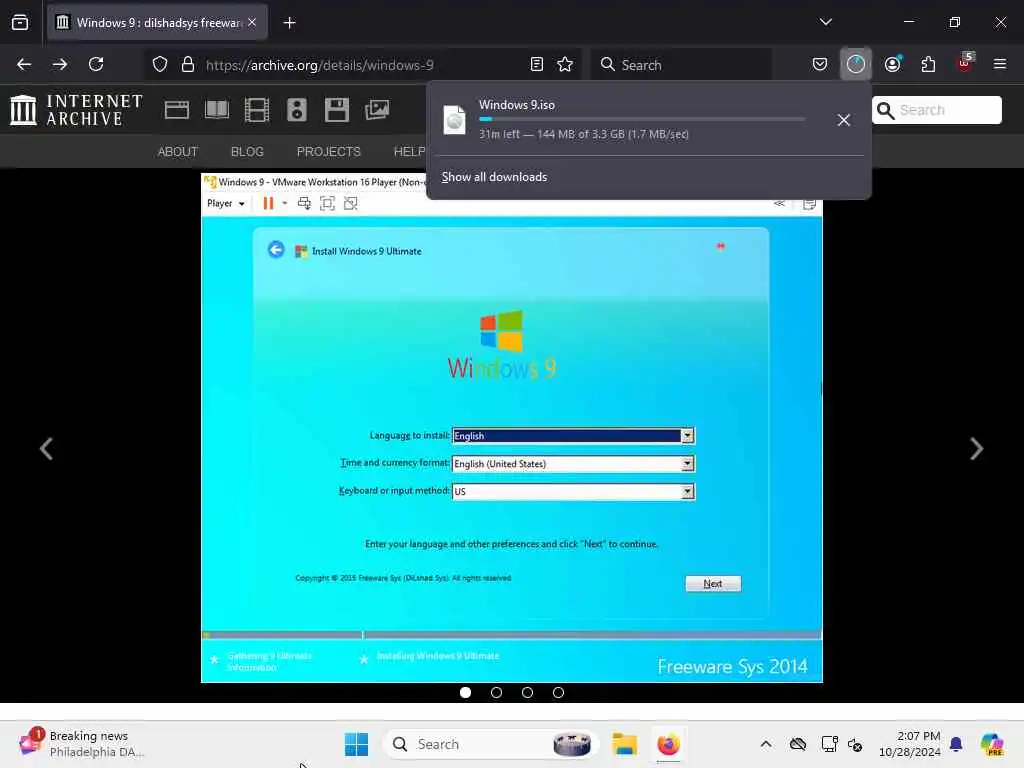Open Firefox account icon
The height and width of the screenshot is (768, 1024).
tap(893, 64)
